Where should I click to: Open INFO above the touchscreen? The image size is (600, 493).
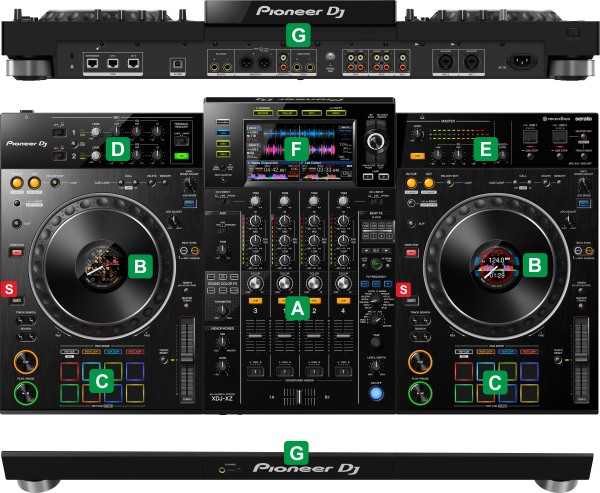(311, 113)
